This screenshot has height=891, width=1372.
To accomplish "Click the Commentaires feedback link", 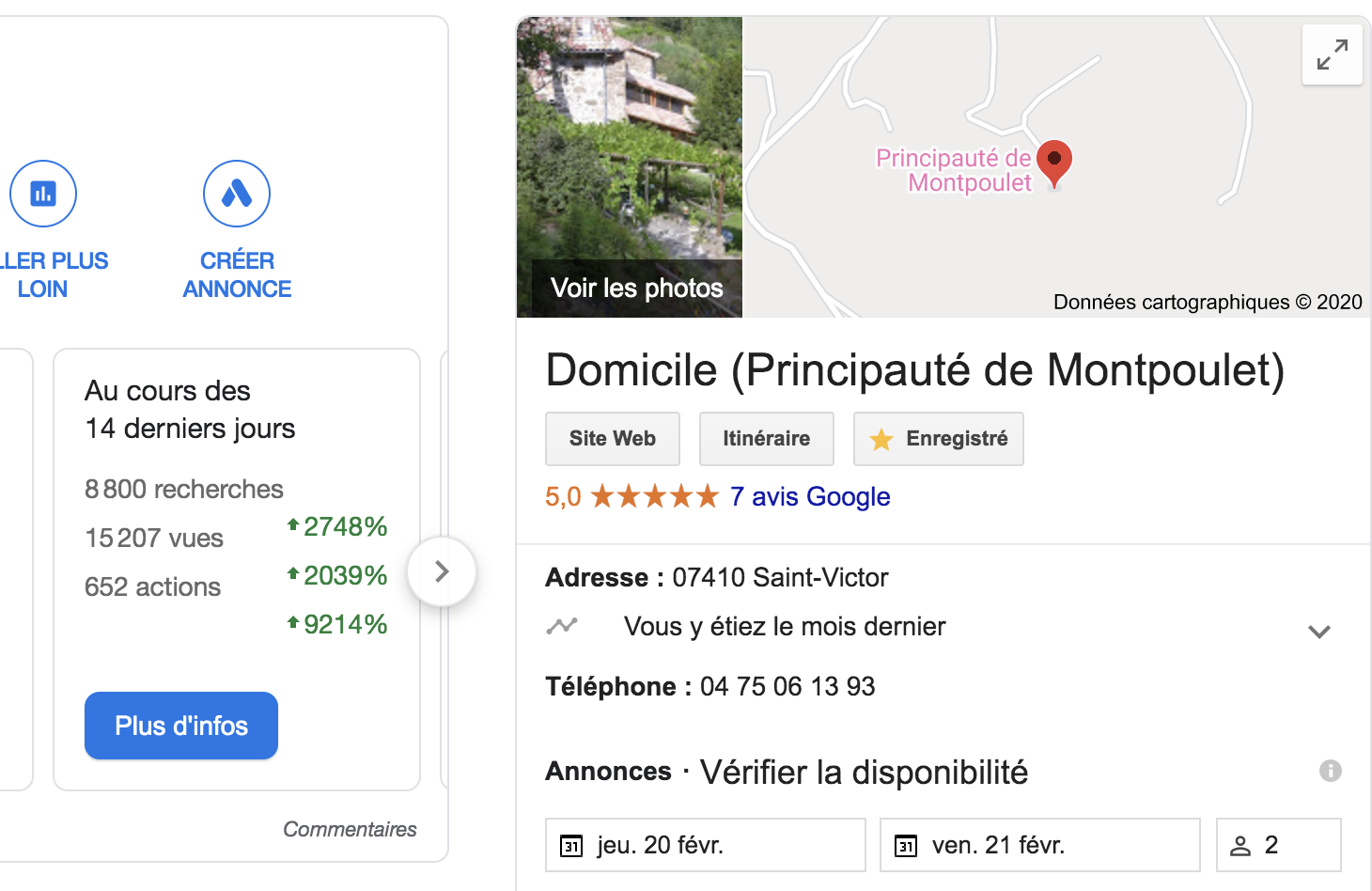I will pyautogui.click(x=350, y=829).
